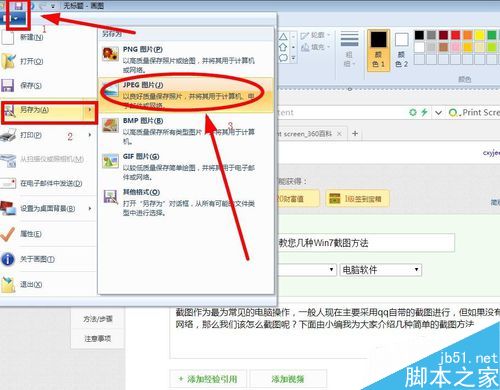The width and height of the screenshot is (500, 390).
Task: Choose 其他格式(O) save option
Action: pos(186,202)
